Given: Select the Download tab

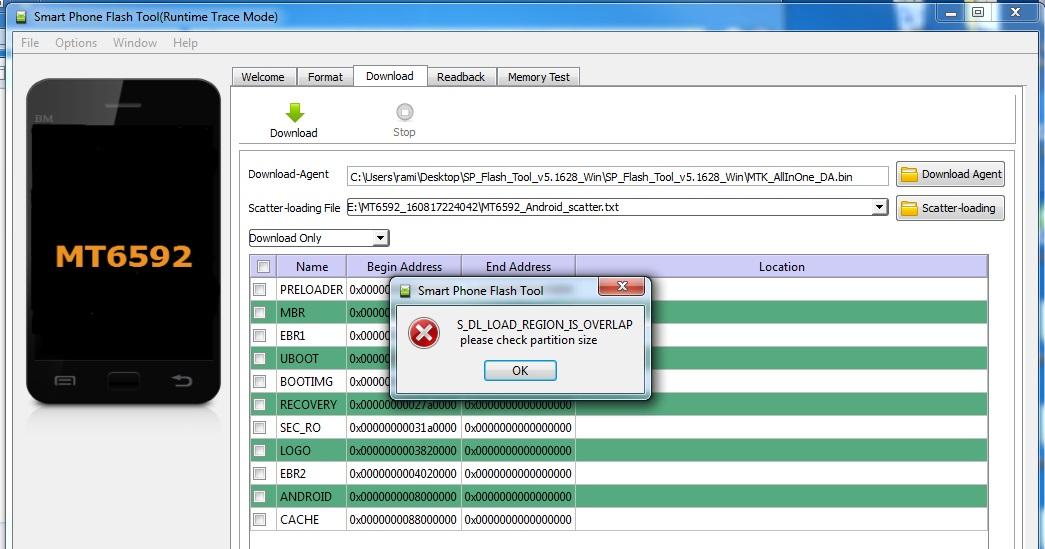Looking at the screenshot, I should 390,76.
